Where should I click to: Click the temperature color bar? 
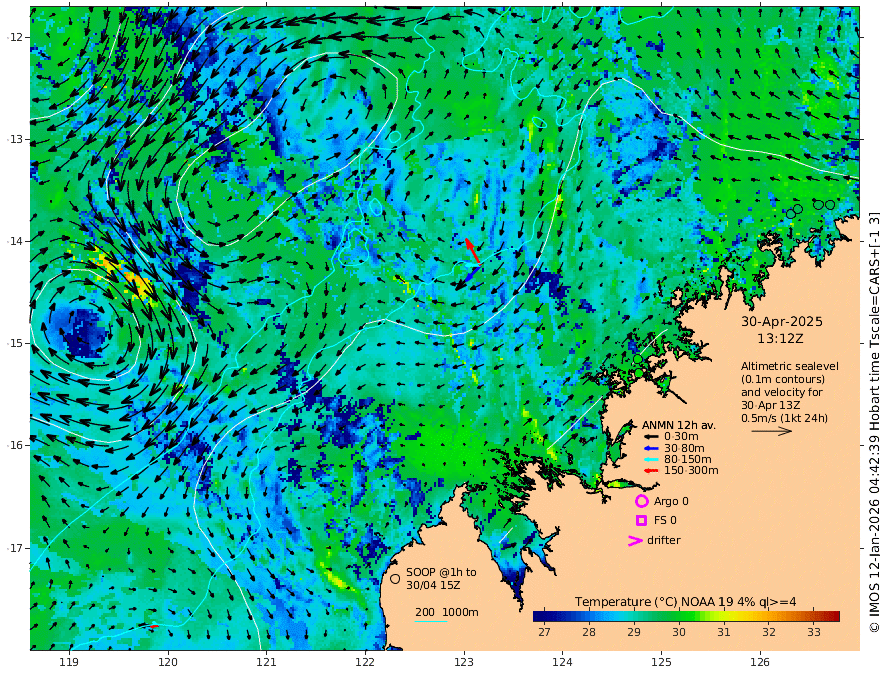[x=686, y=617]
